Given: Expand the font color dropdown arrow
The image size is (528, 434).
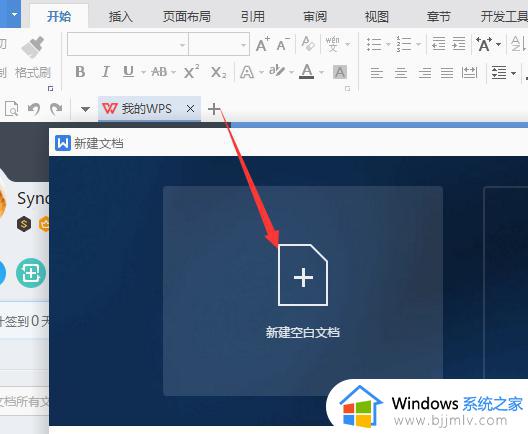Looking at the screenshot, I should [x=321, y=72].
